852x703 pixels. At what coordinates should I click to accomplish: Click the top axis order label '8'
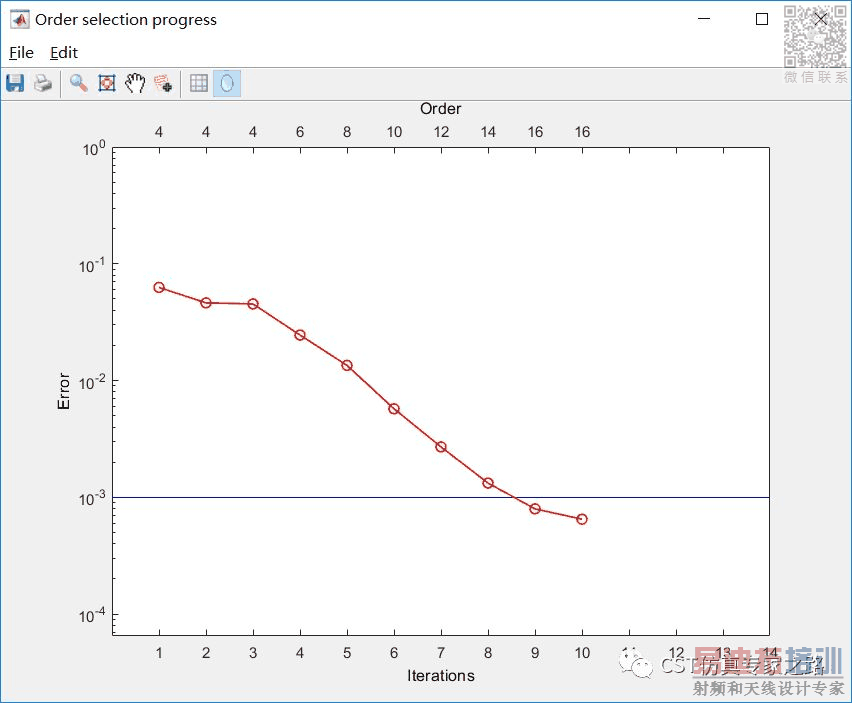coord(347,132)
